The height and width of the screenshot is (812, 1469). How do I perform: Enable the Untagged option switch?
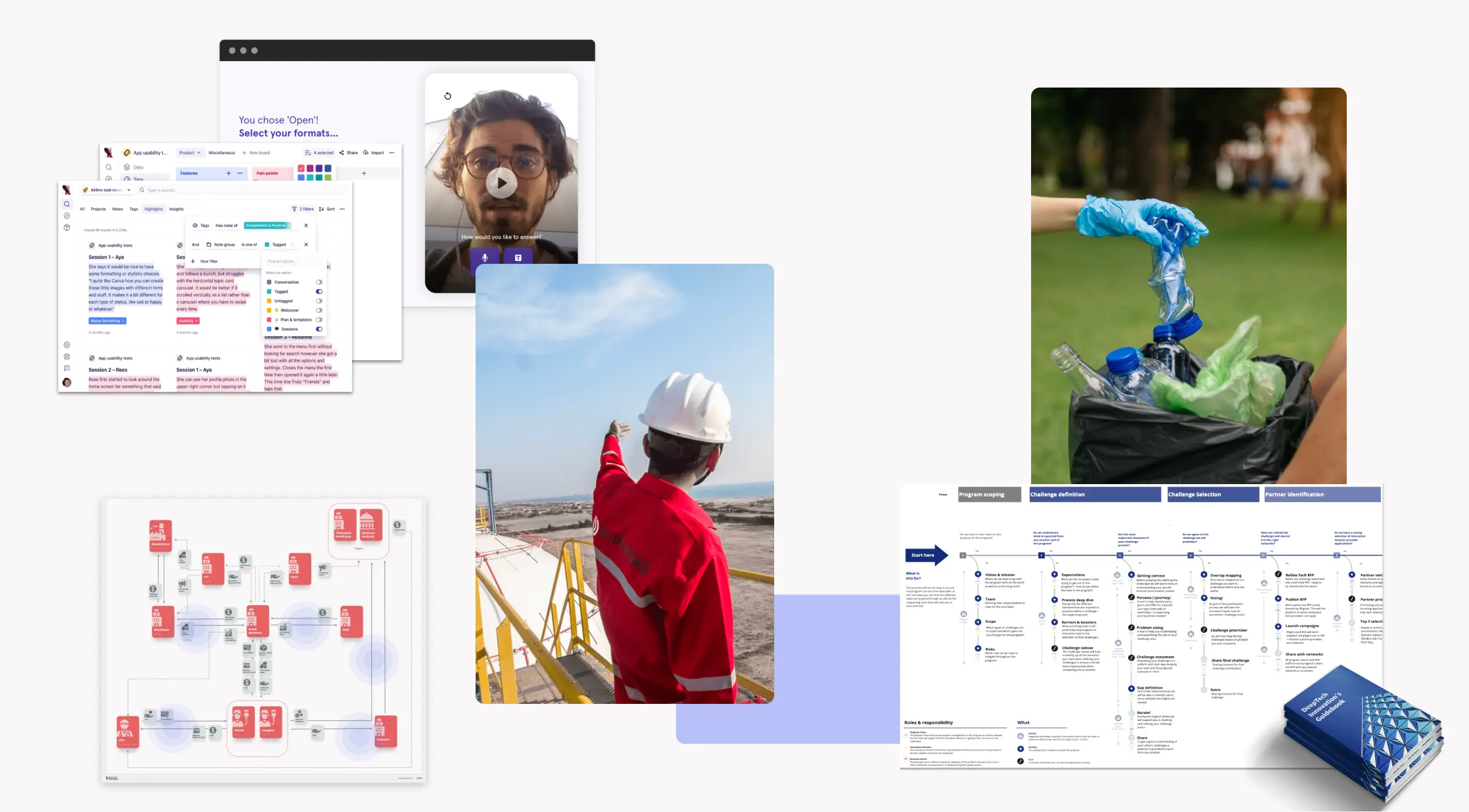tap(319, 301)
